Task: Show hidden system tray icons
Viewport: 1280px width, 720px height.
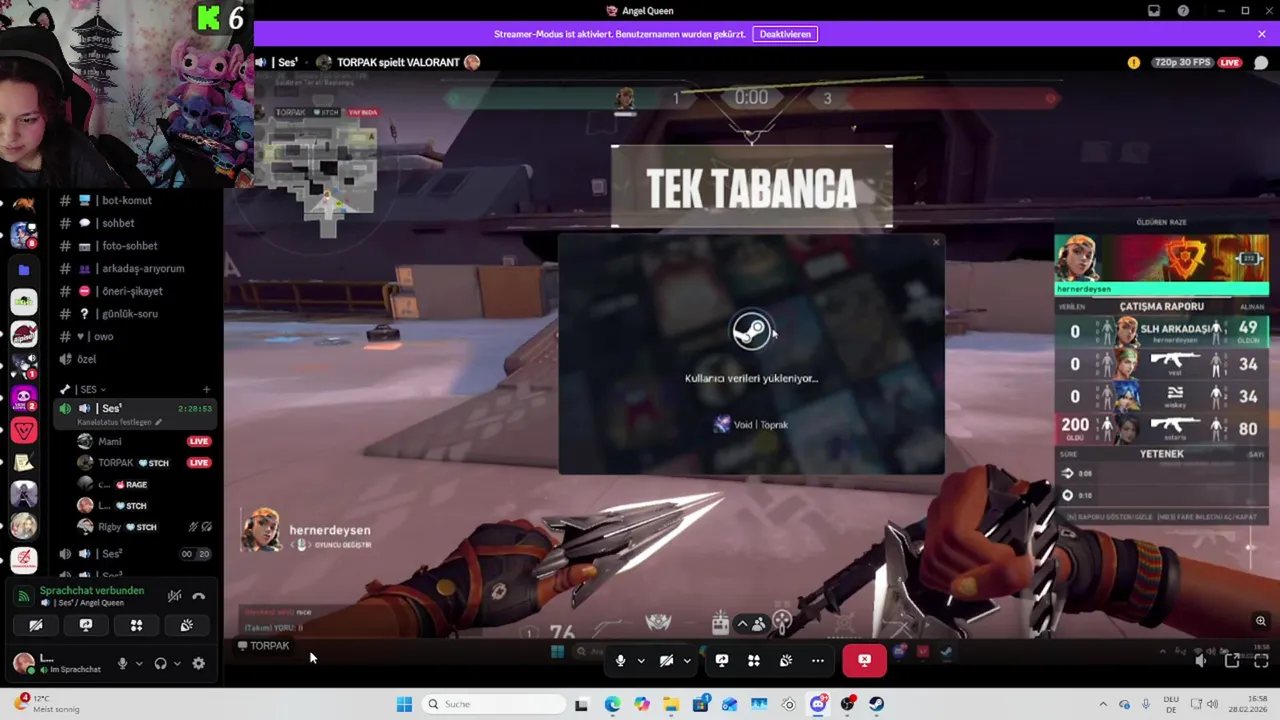Action: click(x=1103, y=704)
